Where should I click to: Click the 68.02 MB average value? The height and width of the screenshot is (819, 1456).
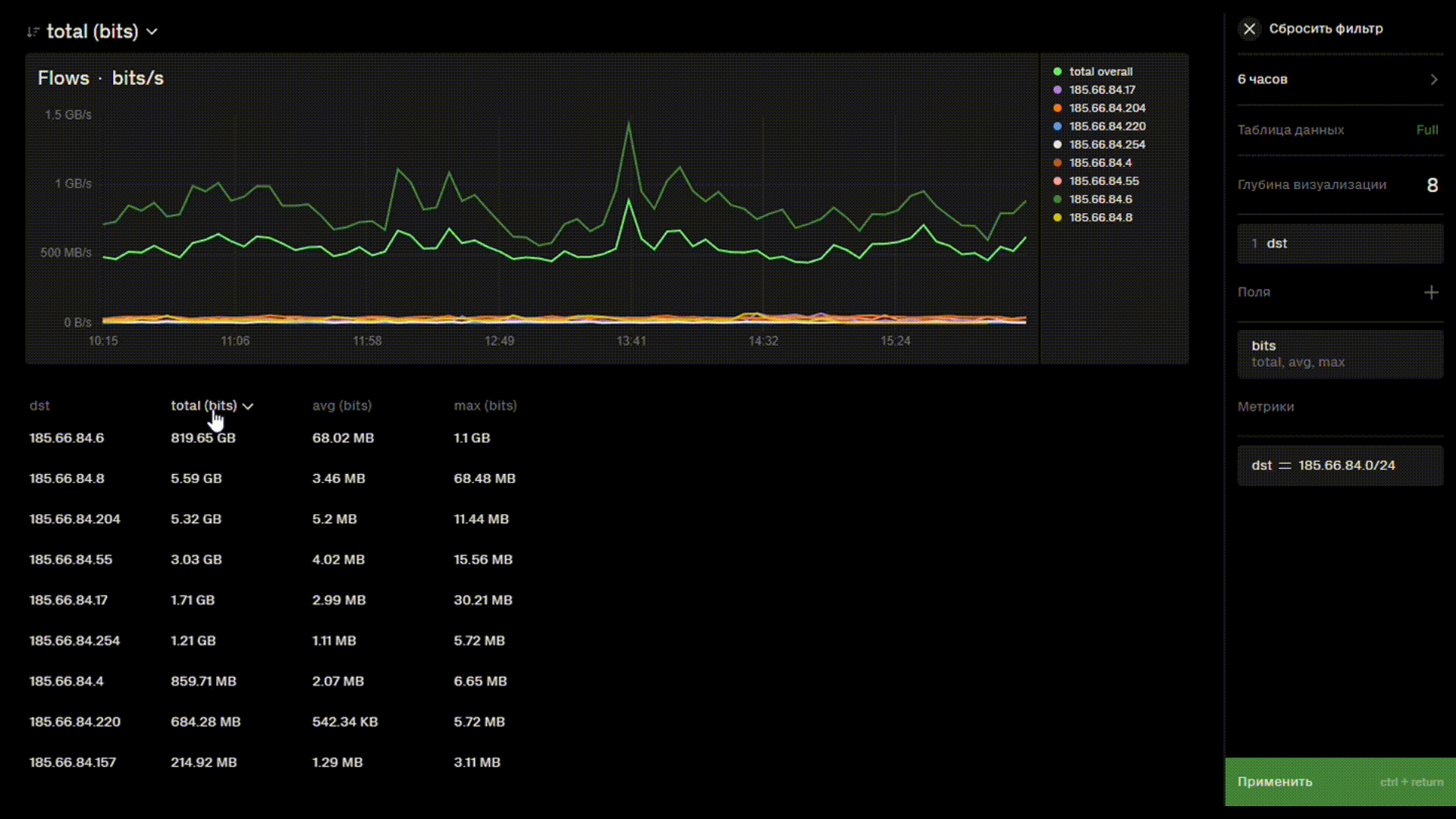[x=343, y=438]
